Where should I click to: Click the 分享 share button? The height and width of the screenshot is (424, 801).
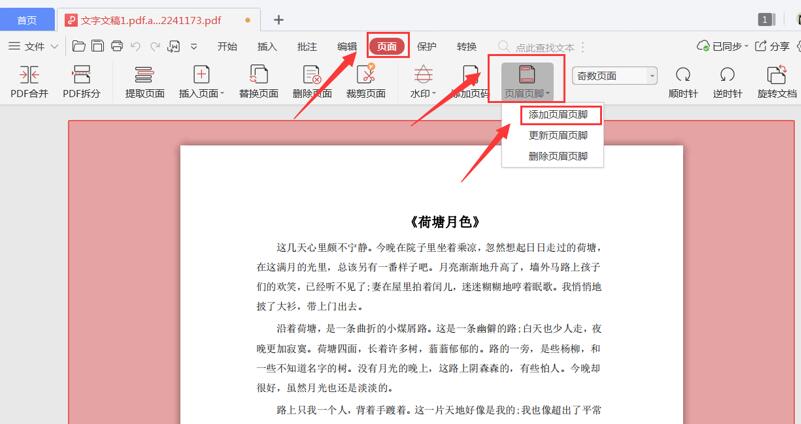[772, 46]
